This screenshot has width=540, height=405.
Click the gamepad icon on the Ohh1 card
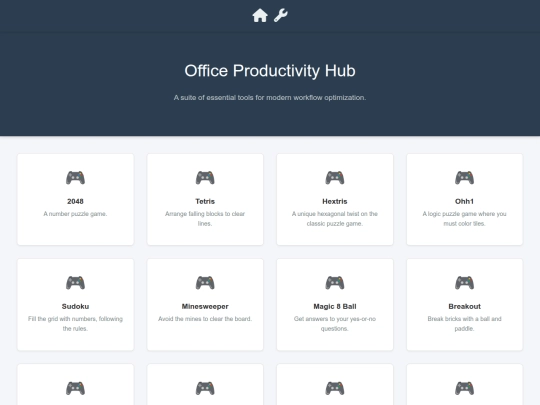tap(465, 178)
